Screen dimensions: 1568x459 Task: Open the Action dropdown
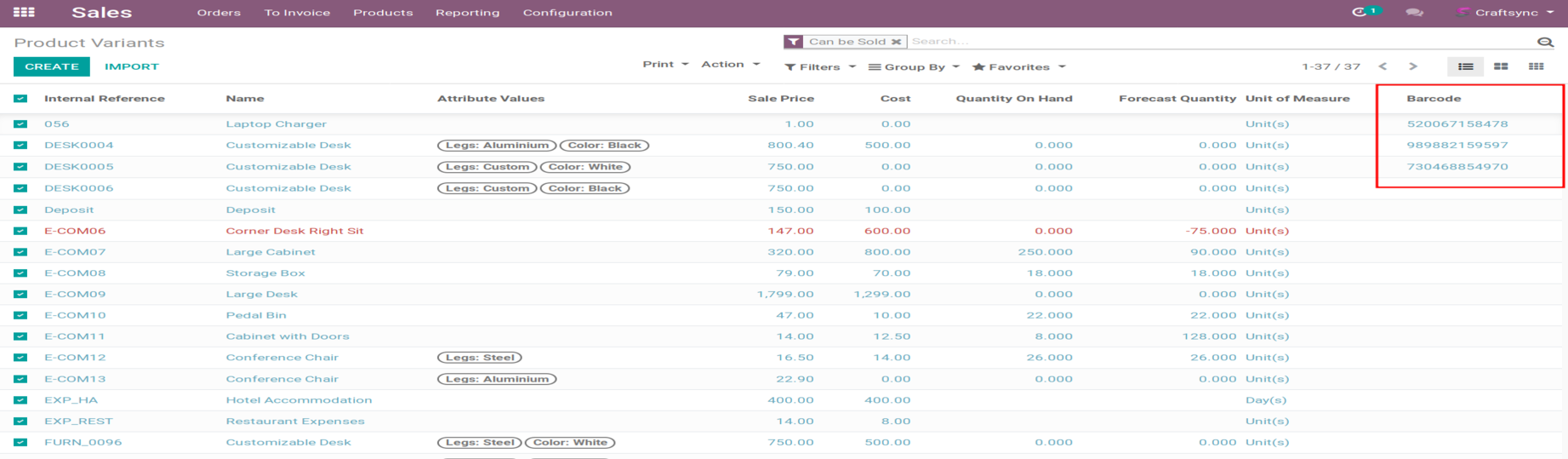coord(730,65)
